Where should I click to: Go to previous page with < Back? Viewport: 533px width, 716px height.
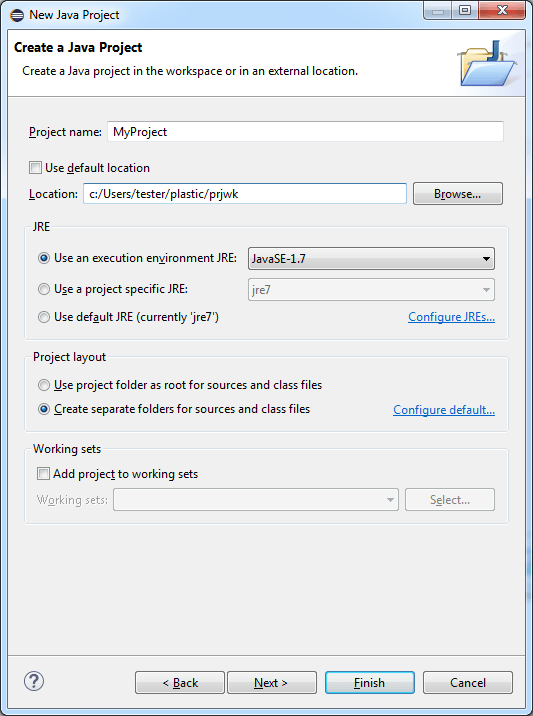click(x=180, y=683)
